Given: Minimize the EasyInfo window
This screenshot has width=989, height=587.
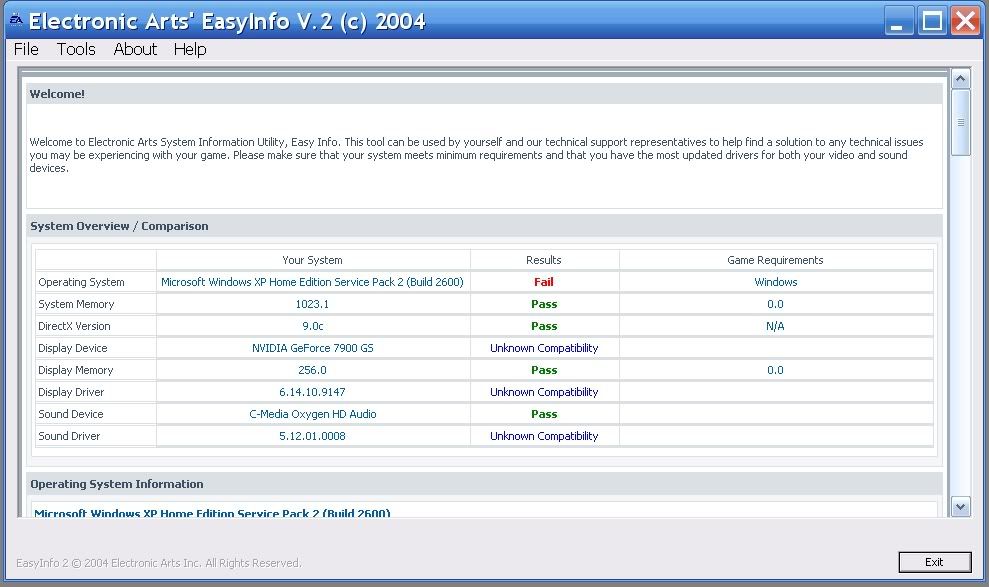Looking at the screenshot, I should (x=899, y=21).
